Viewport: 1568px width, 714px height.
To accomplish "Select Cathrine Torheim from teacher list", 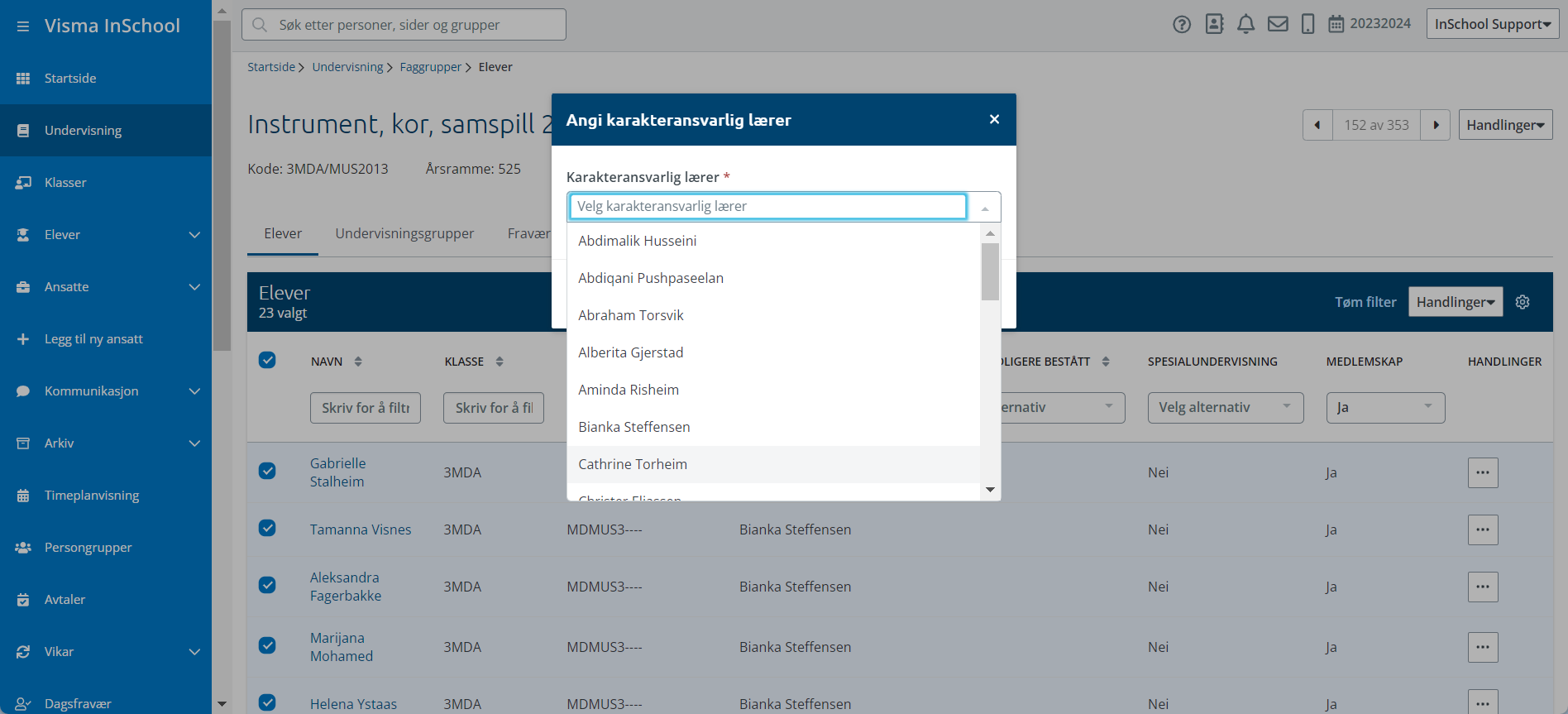I will 633,464.
